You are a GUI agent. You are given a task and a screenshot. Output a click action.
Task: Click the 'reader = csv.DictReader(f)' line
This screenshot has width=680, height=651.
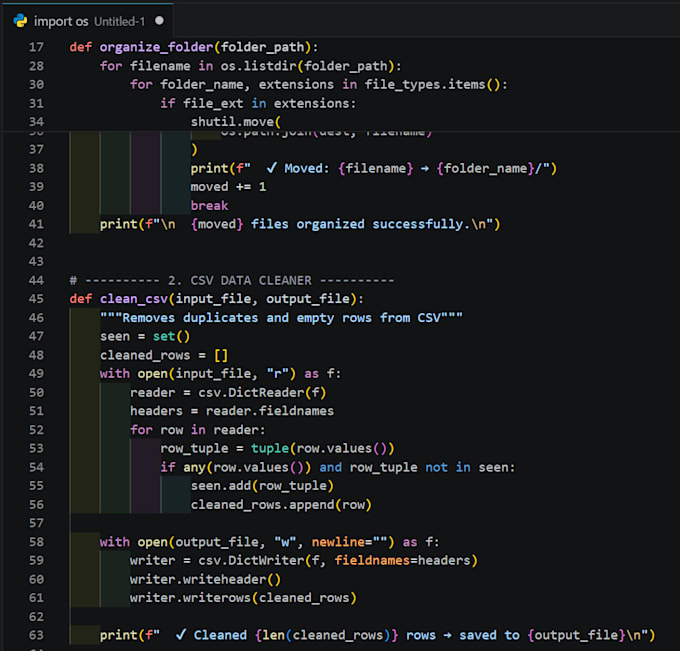tap(228, 393)
